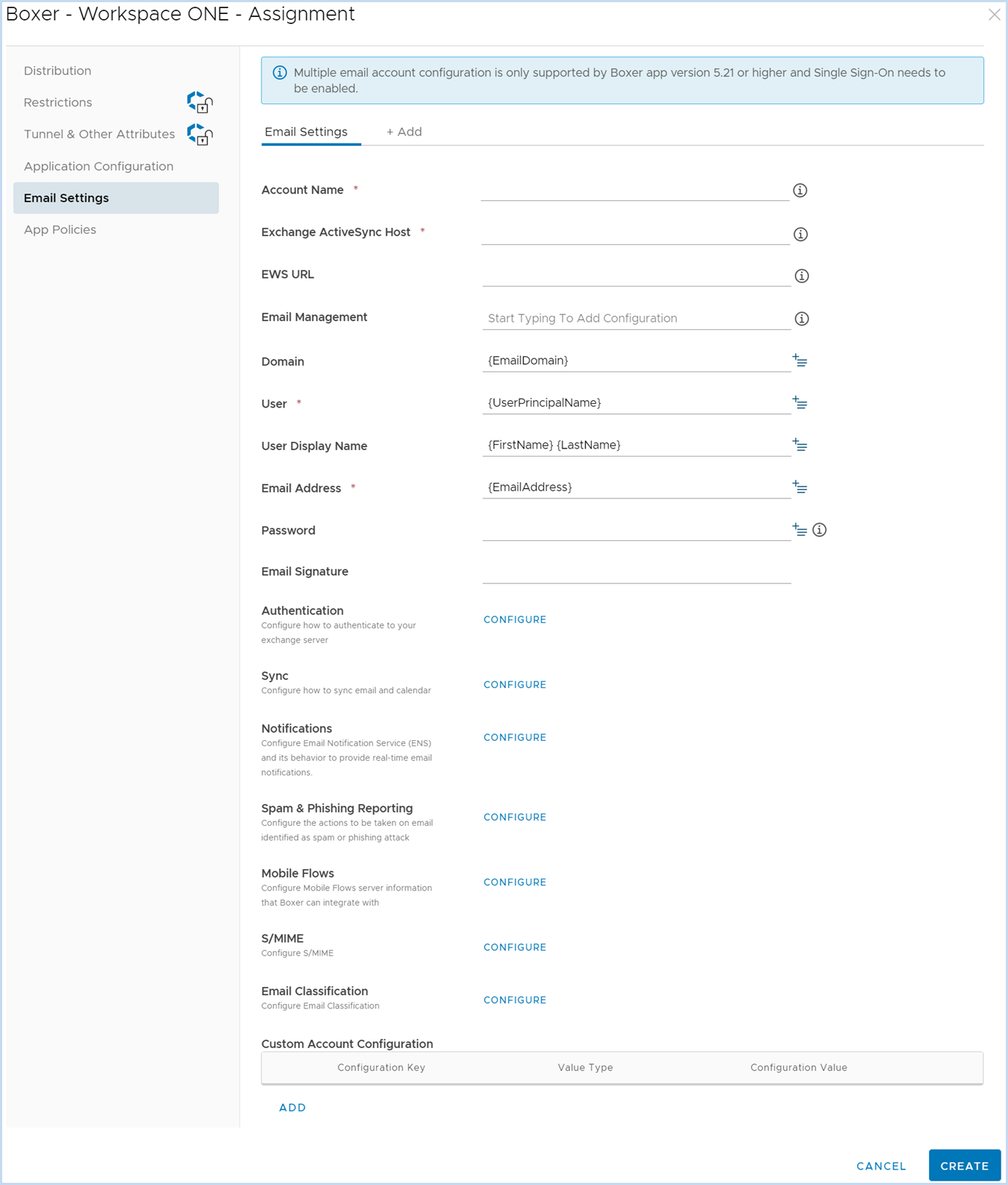
Task: Click the Value Type column header
Action: (585, 1068)
